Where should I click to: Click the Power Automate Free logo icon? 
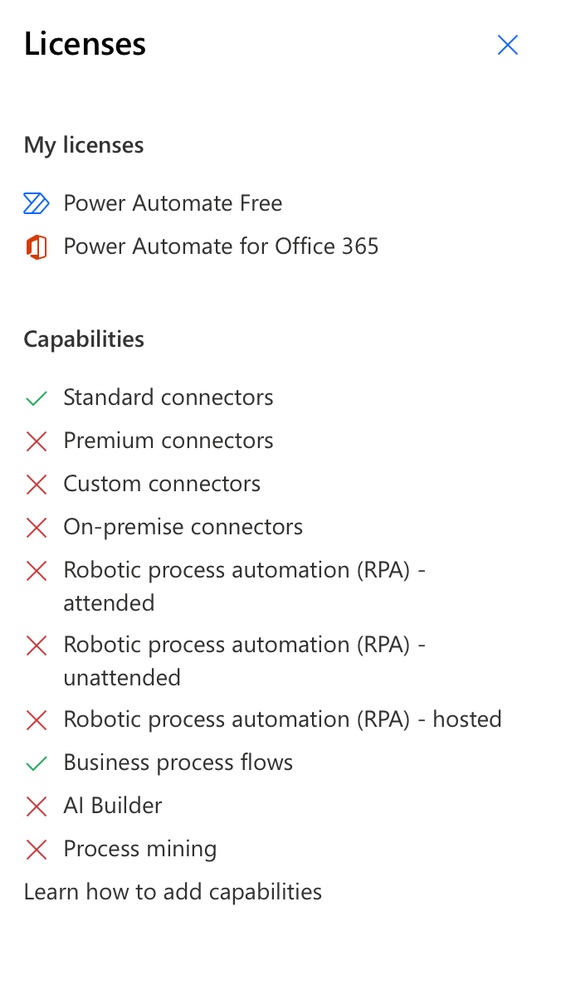click(x=36, y=203)
